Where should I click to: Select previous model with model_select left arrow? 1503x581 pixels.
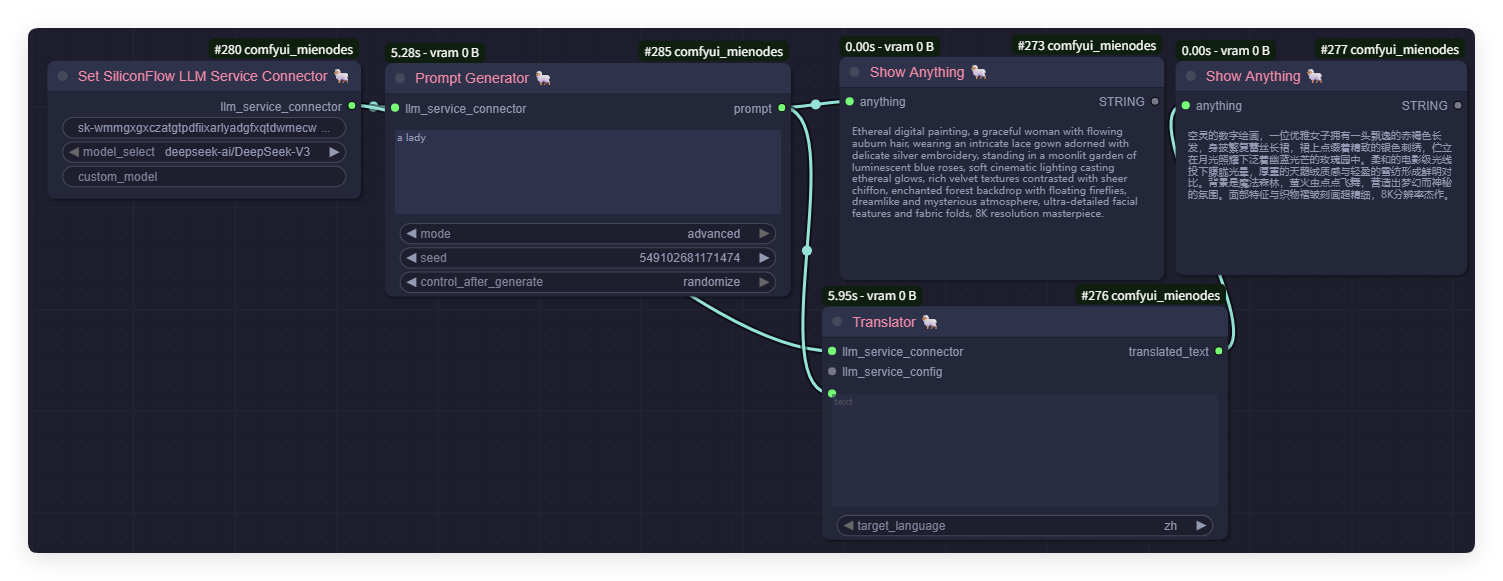click(73, 152)
